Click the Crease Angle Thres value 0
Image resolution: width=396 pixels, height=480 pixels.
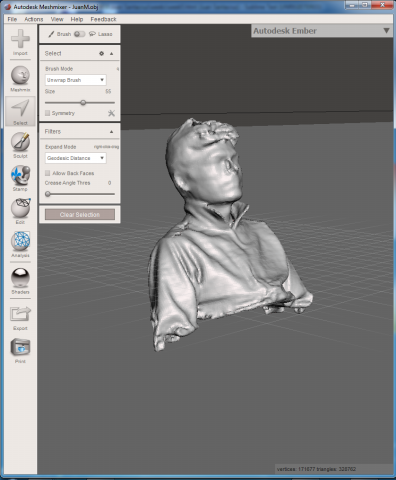point(109,183)
